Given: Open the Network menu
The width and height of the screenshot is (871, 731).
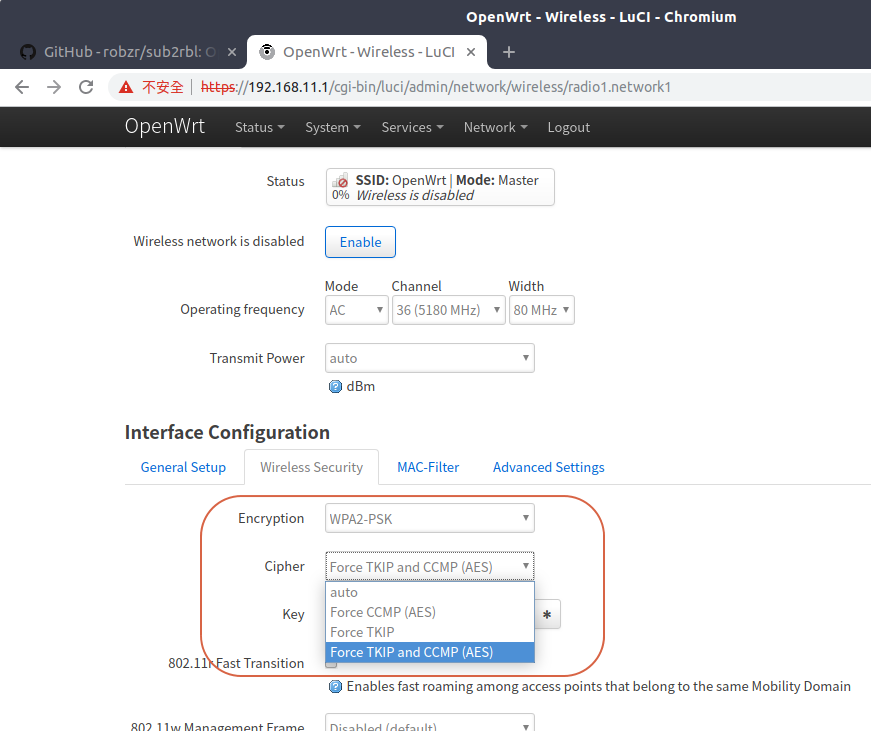Looking at the screenshot, I should [x=495, y=127].
